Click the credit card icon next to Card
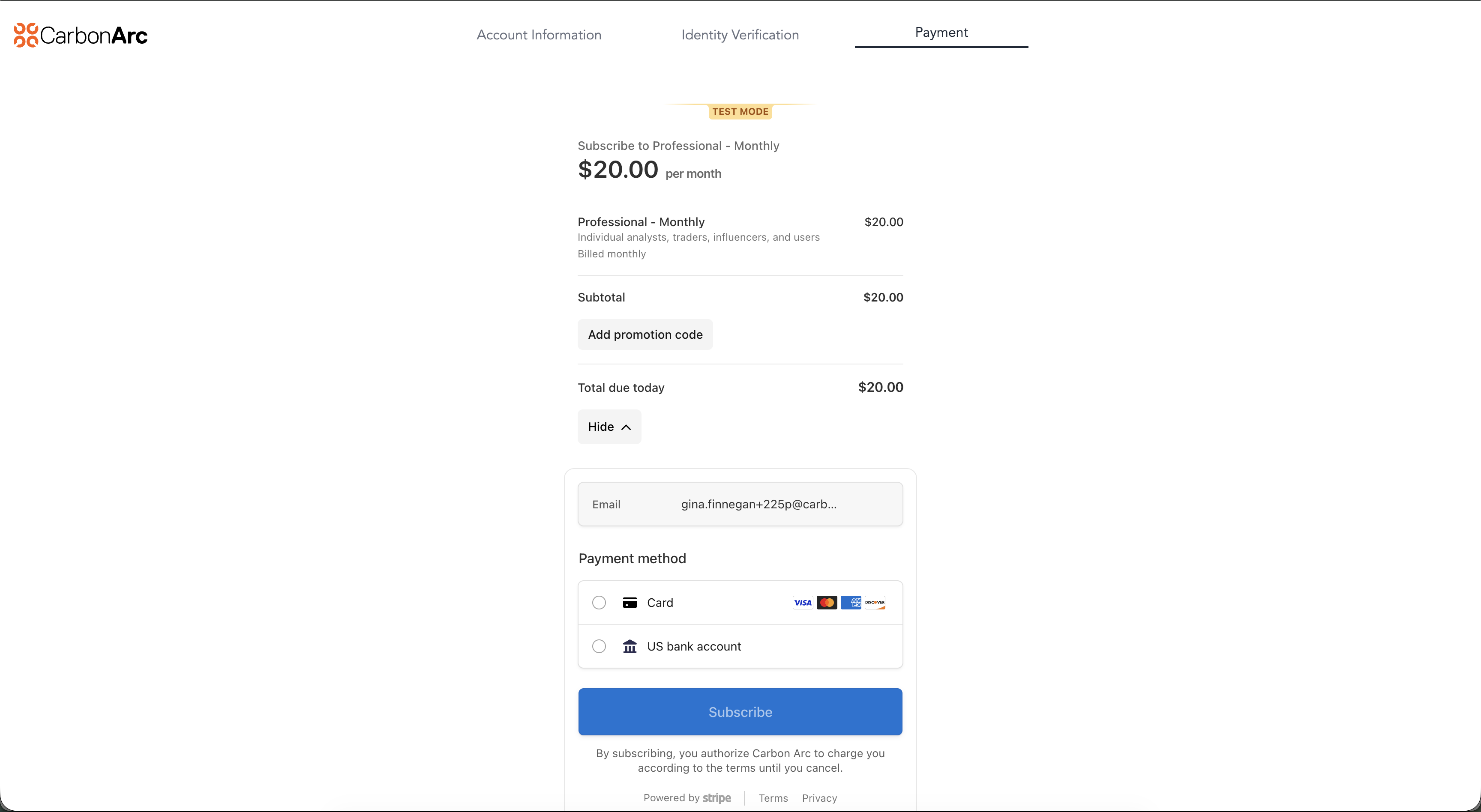This screenshot has height=812, width=1481. click(x=630, y=602)
